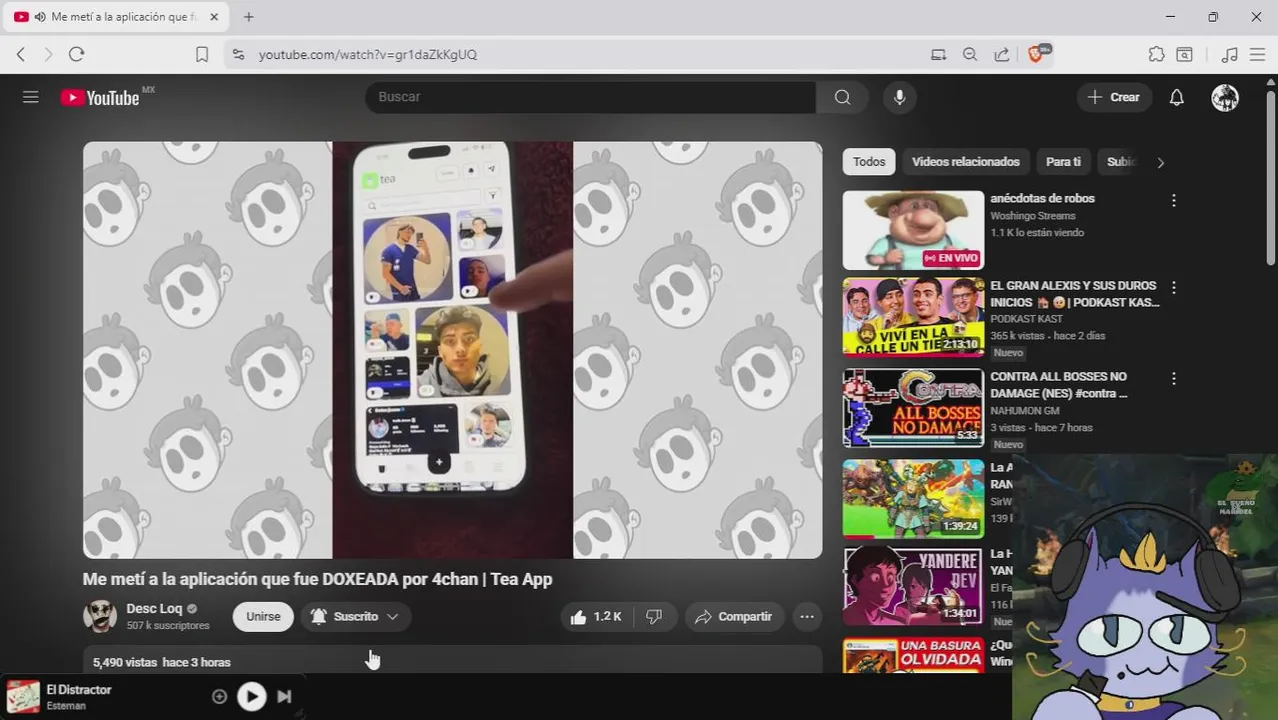Click the main video player
The width and height of the screenshot is (1278, 720).
453,350
